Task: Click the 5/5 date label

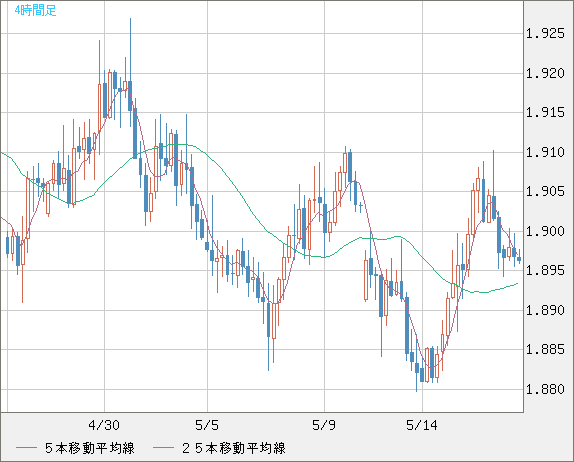Action: coord(207,425)
